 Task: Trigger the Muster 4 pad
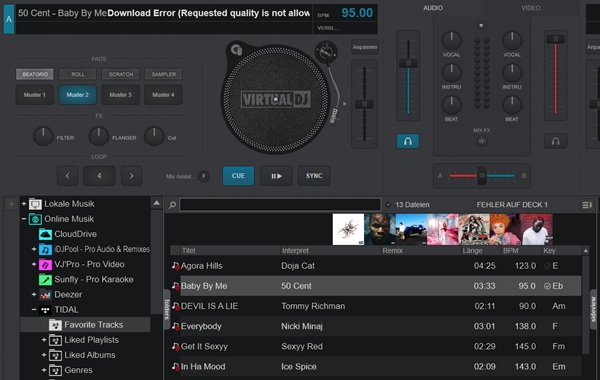(x=163, y=95)
